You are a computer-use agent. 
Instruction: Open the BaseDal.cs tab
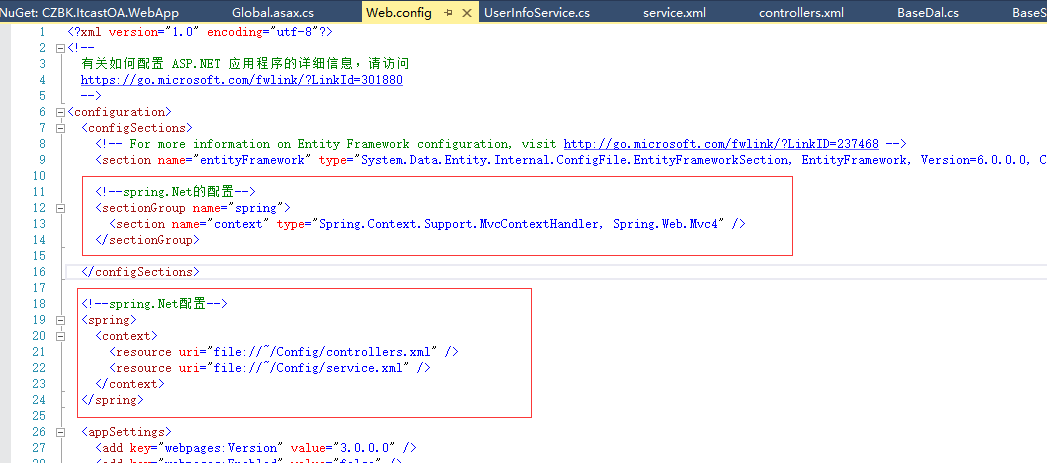(x=928, y=13)
